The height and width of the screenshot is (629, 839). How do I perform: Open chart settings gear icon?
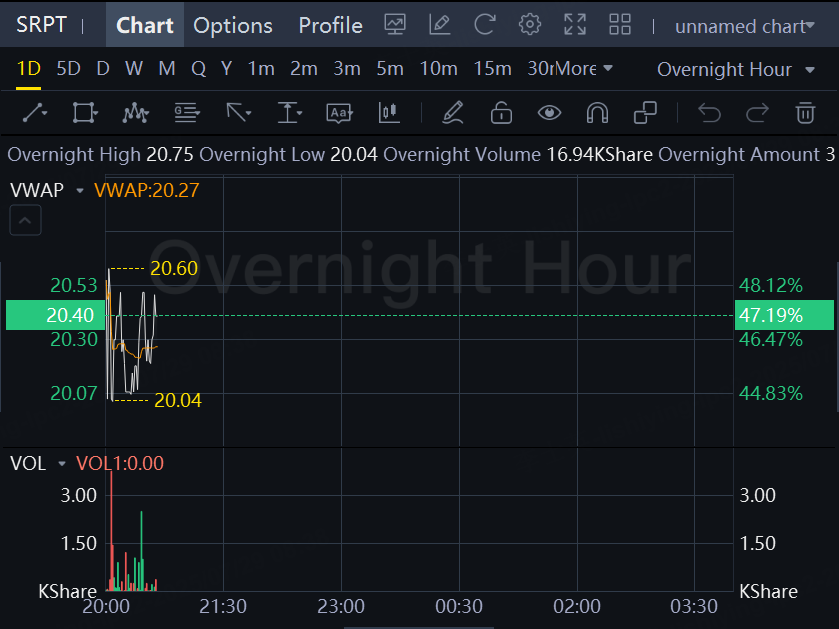coord(530,25)
